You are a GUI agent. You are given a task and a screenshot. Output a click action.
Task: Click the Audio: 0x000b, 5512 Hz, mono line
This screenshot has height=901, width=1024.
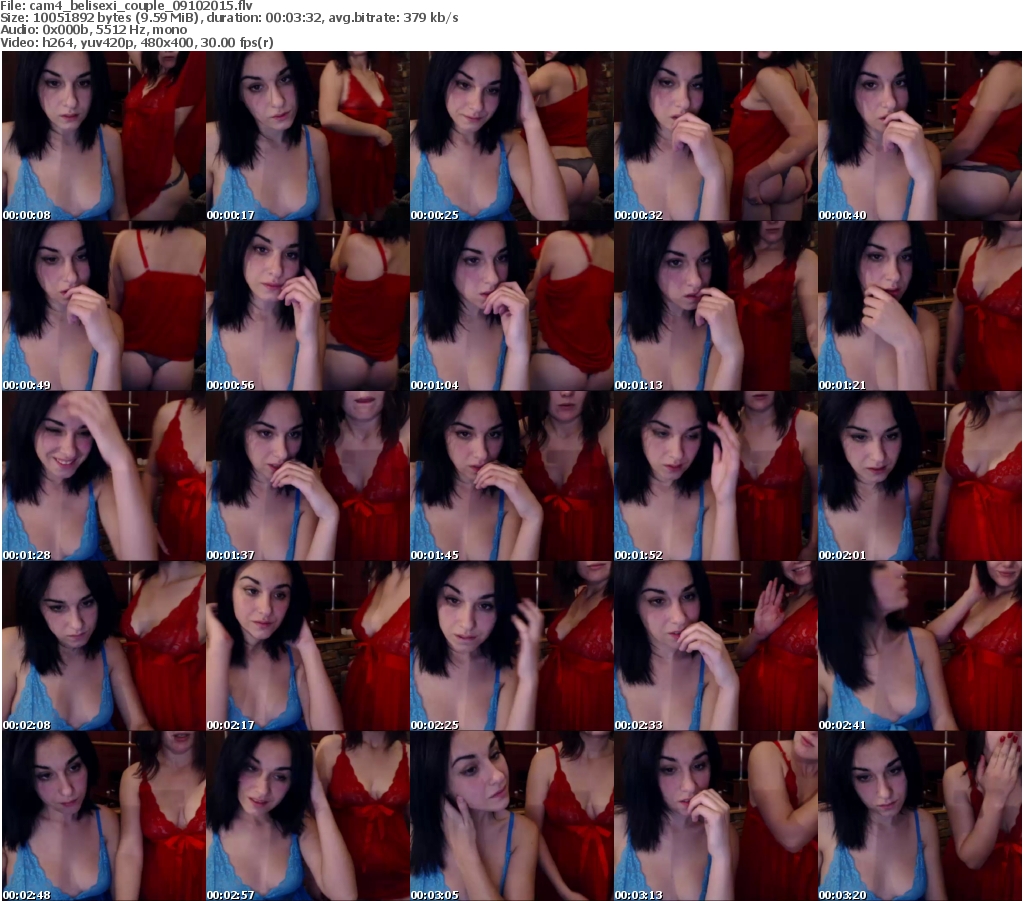pyautogui.click(x=93, y=30)
